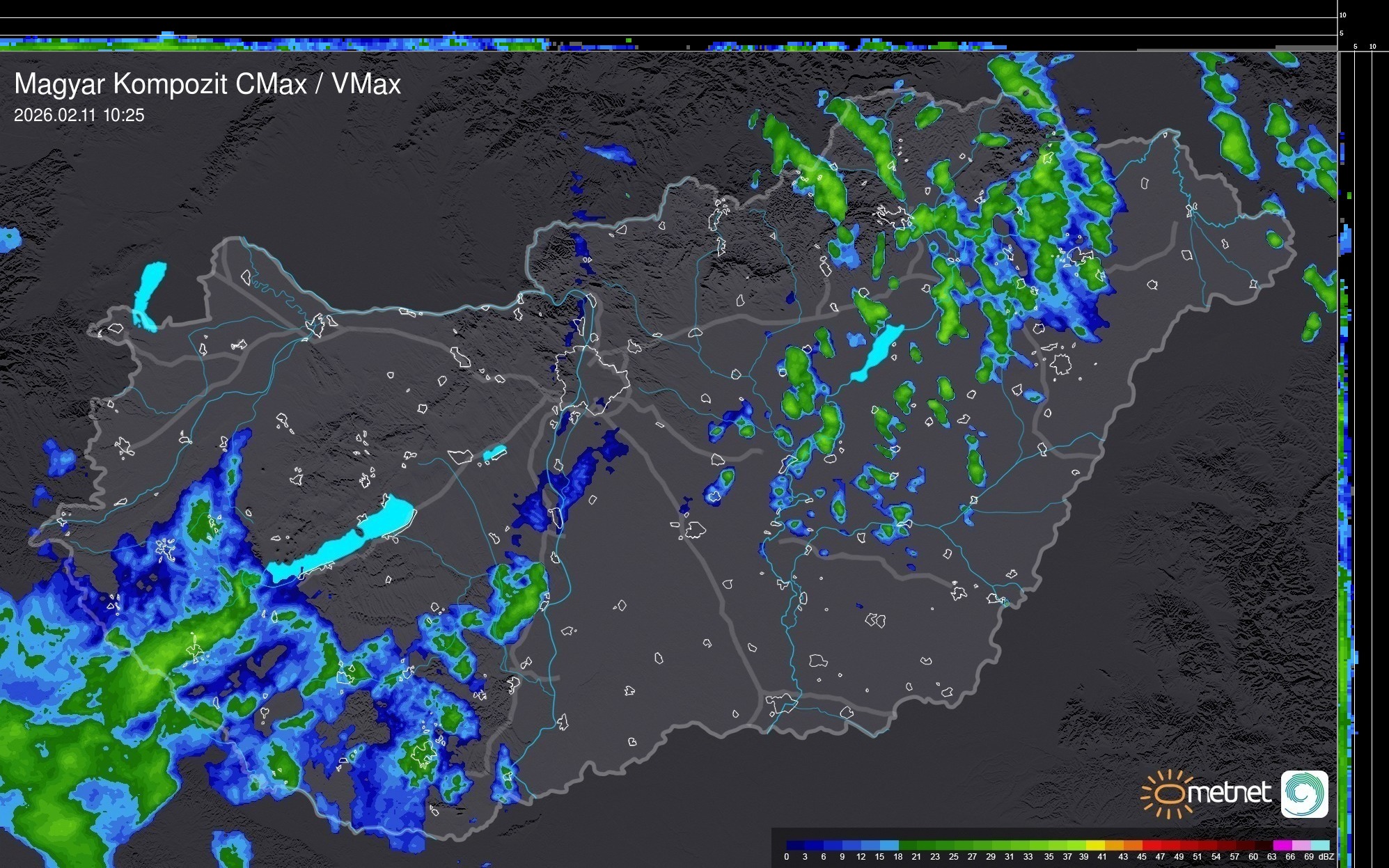This screenshot has width=1389, height=868.
Task: Click the dBZ unit label
Action: tap(1326, 857)
